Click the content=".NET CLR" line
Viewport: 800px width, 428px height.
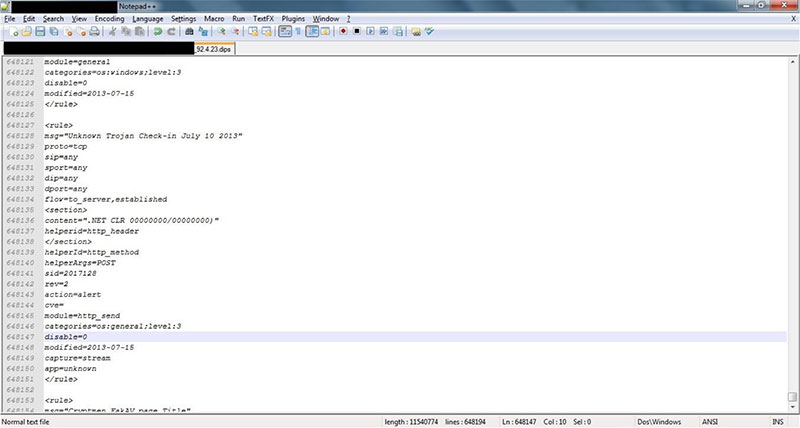point(132,220)
